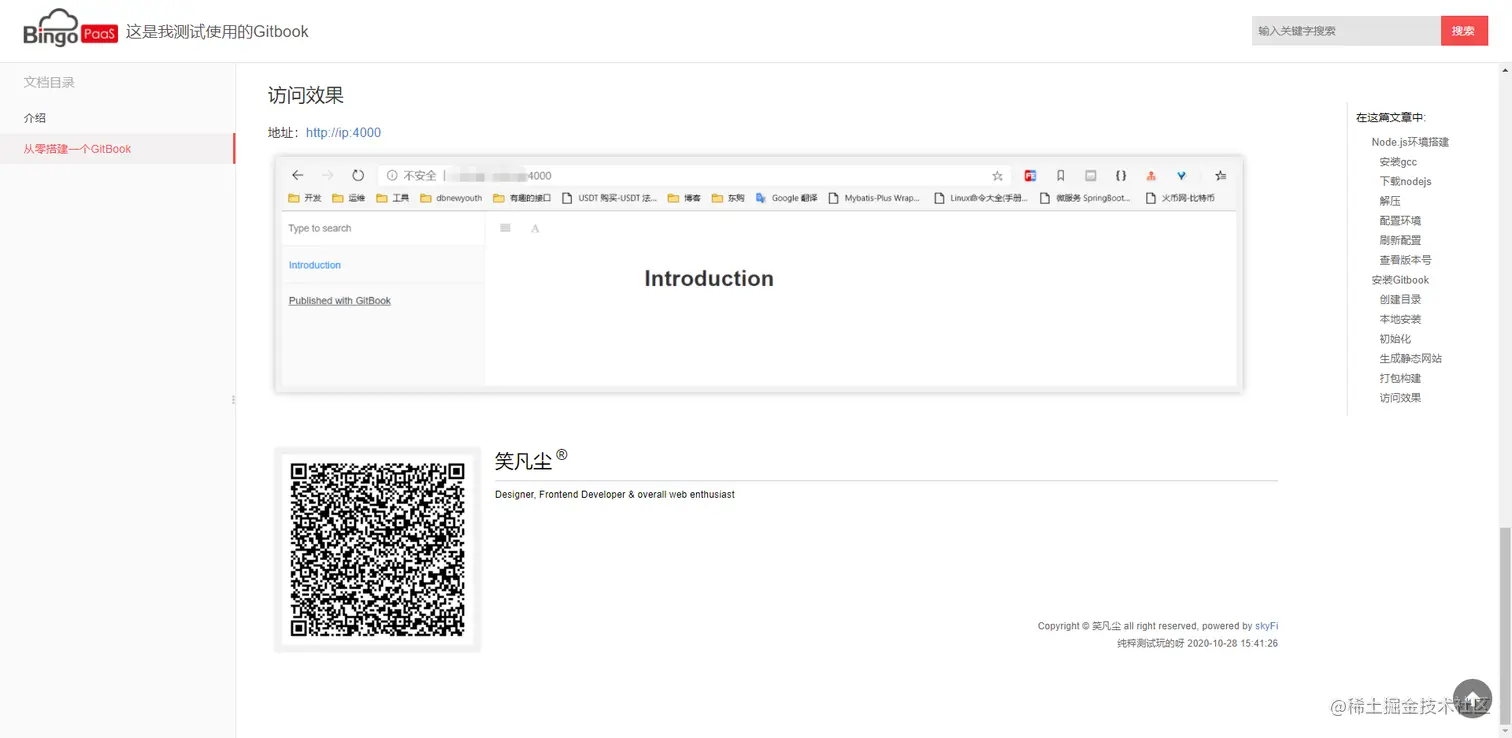This screenshot has width=1512, height=738.
Task: Click the 博客 bookmark folder
Action: [684, 198]
